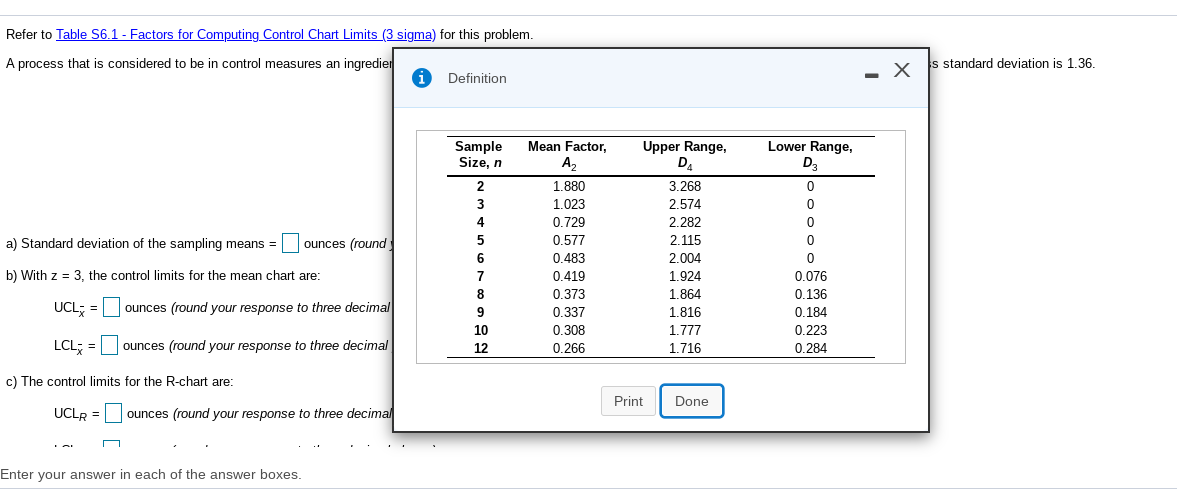Screen dimensions: 1177x502
Task: Select the Sample Size, n column header
Action: click(x=479, y=155)
